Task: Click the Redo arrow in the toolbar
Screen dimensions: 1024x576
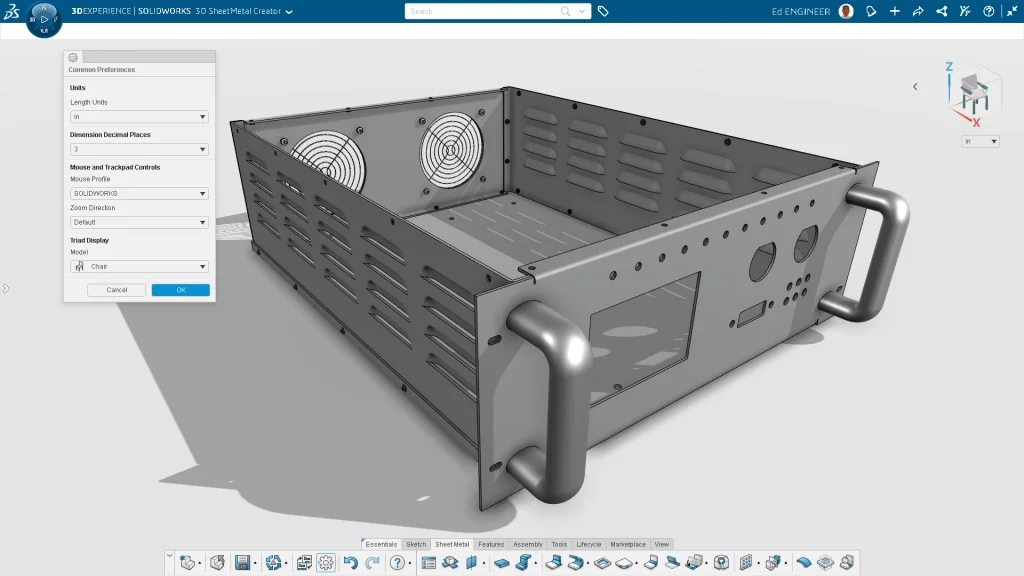Action: coord(372,563)
